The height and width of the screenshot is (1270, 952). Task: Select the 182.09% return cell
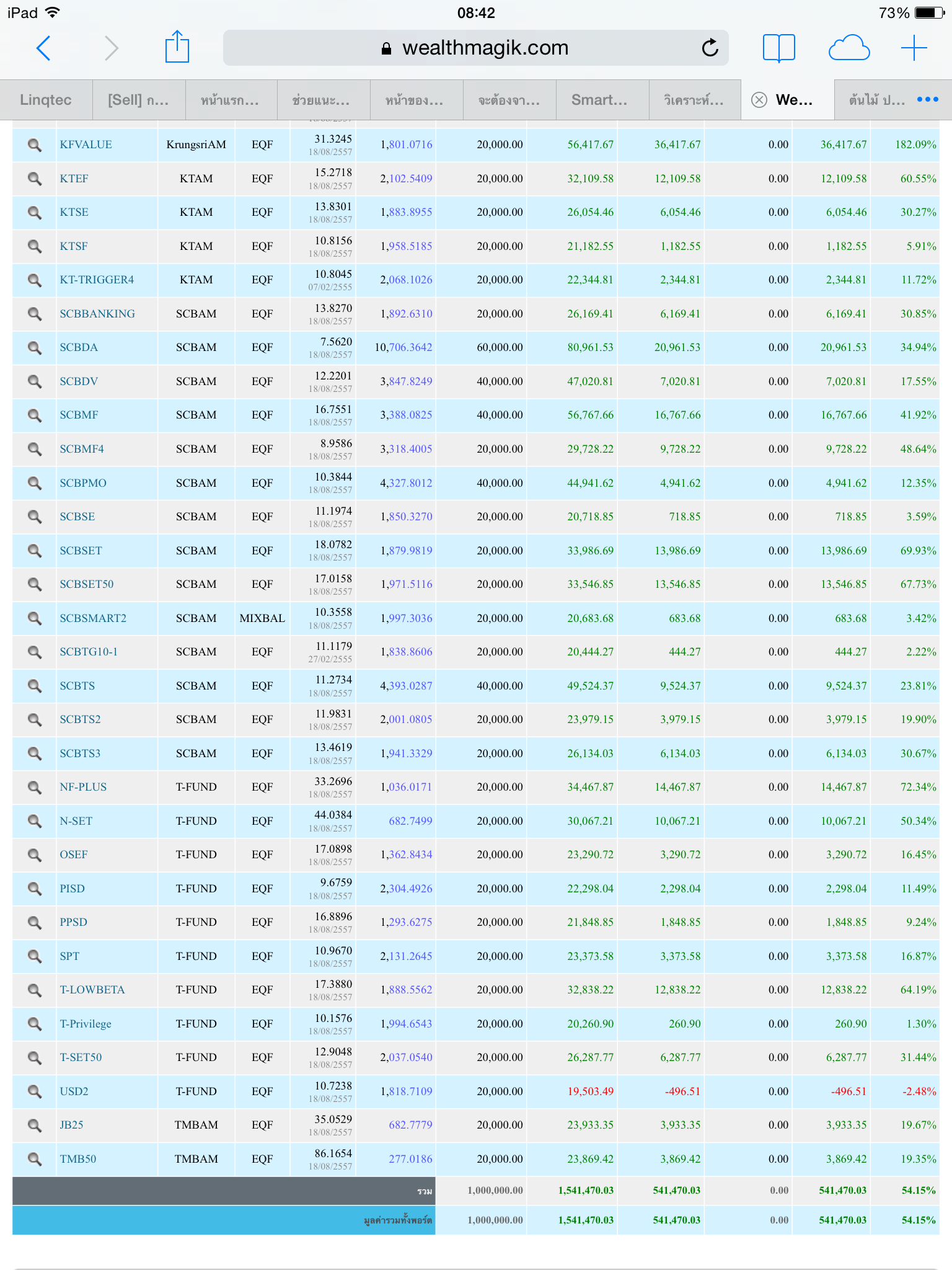(x=915, y=144)
